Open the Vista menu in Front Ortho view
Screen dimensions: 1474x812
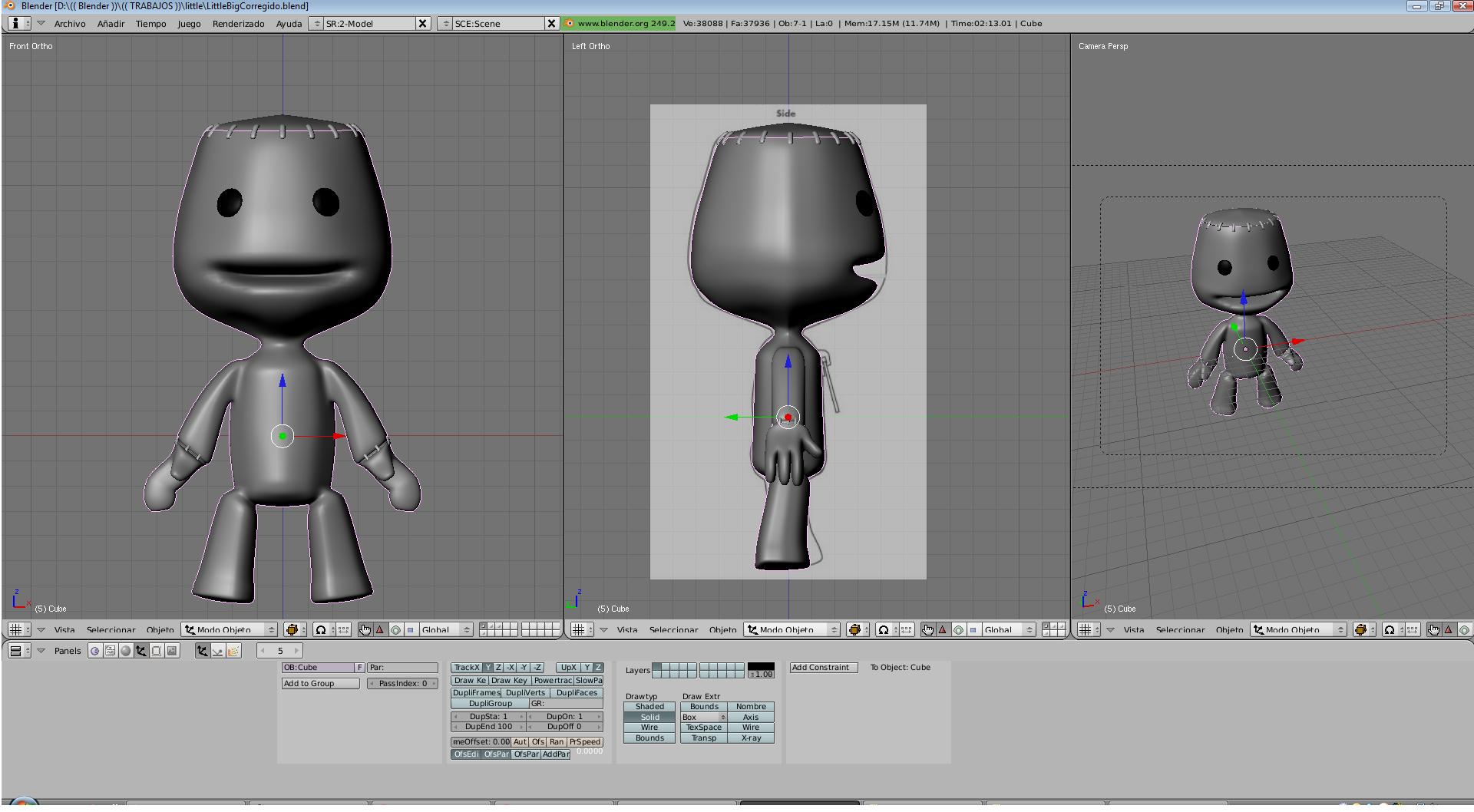pyautogui.click(x=64, y=630)
